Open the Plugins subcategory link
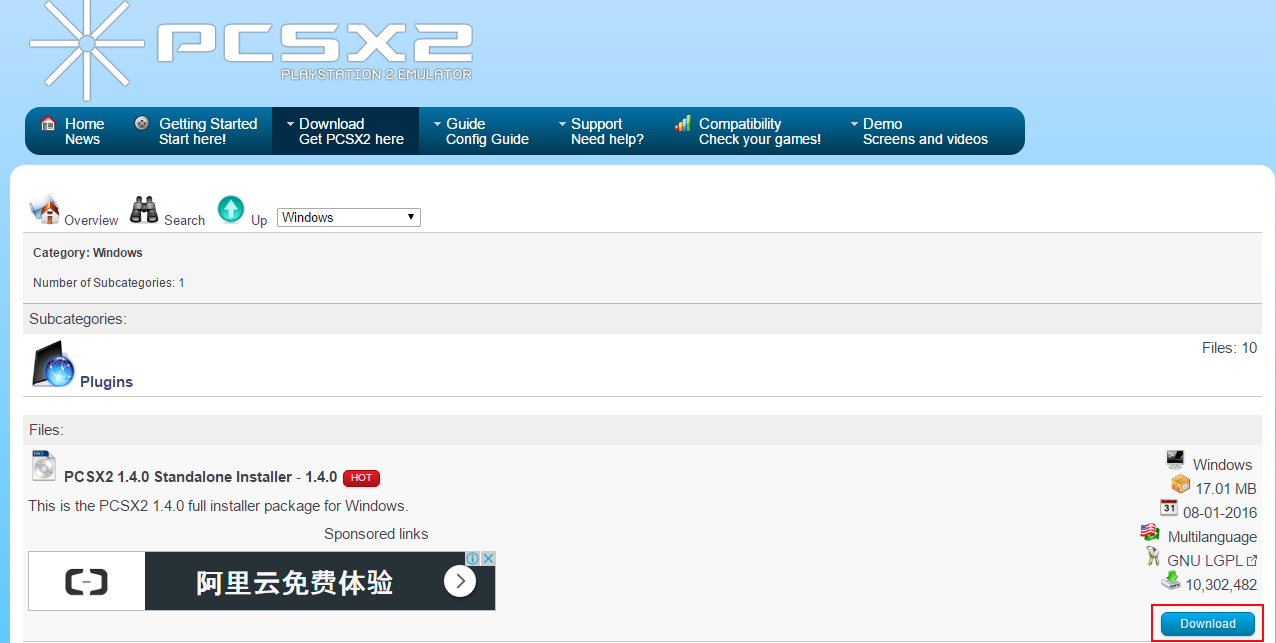Screen dimensions: 1276x643 [x=106, y=382]
